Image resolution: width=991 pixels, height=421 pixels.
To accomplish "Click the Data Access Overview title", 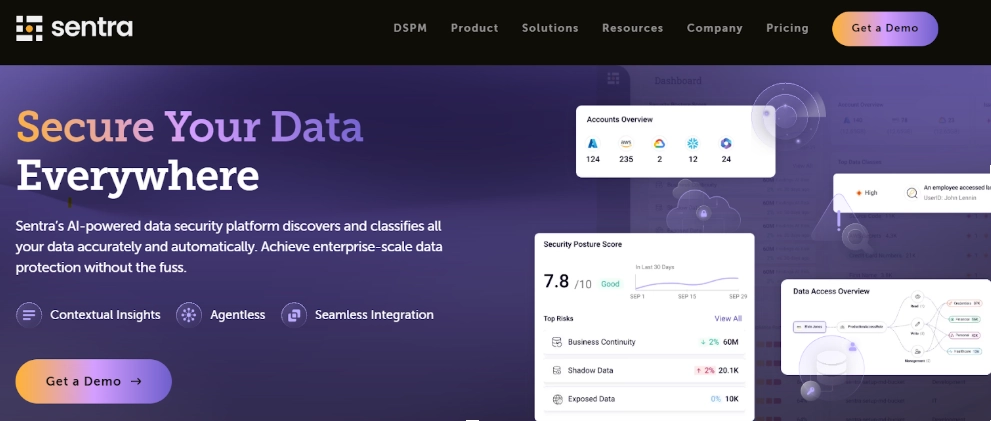I will pyautogui.click(x=831, y=291).
